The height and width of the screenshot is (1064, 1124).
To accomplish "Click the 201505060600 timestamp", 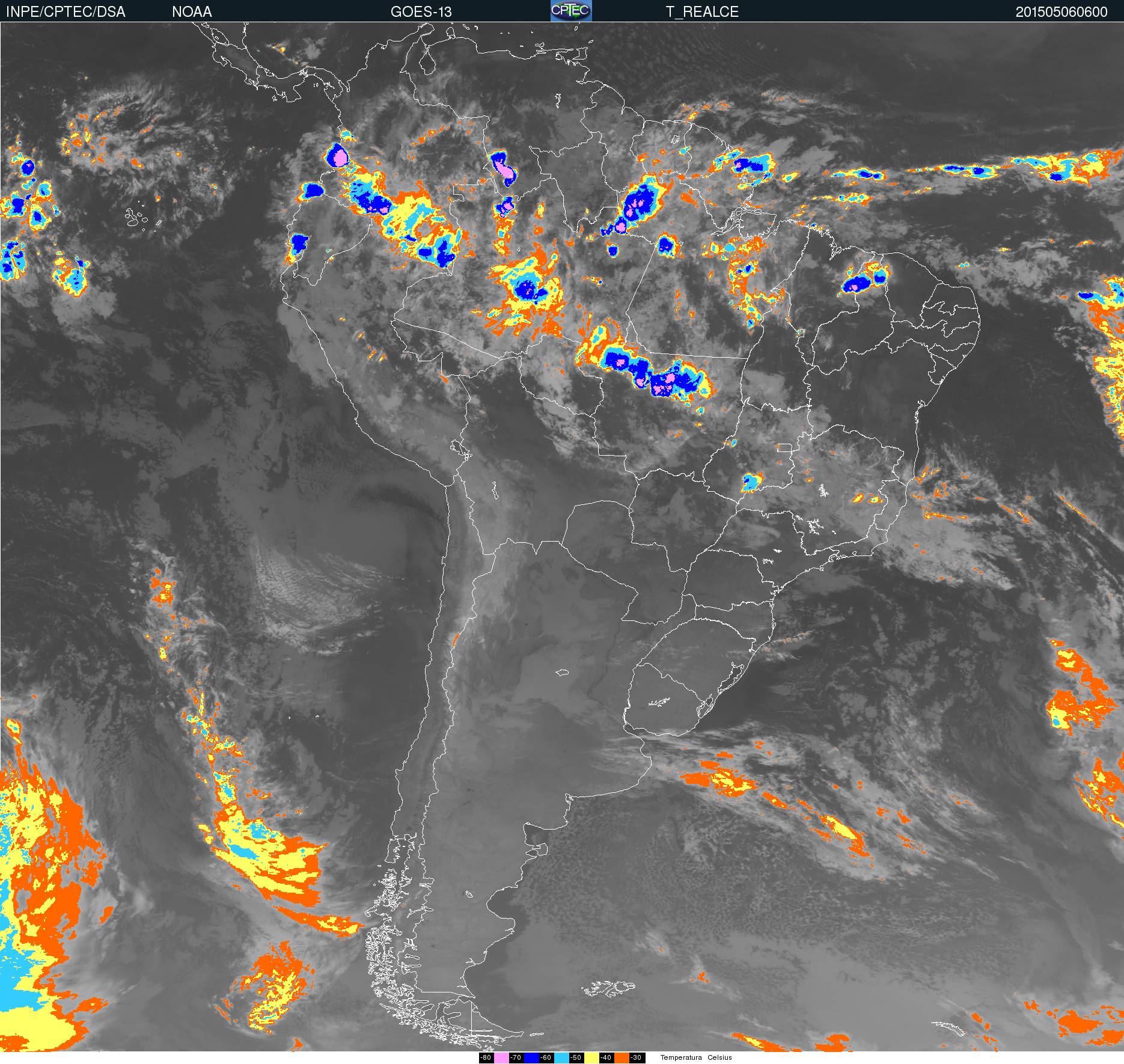I will coord(1061,12).
